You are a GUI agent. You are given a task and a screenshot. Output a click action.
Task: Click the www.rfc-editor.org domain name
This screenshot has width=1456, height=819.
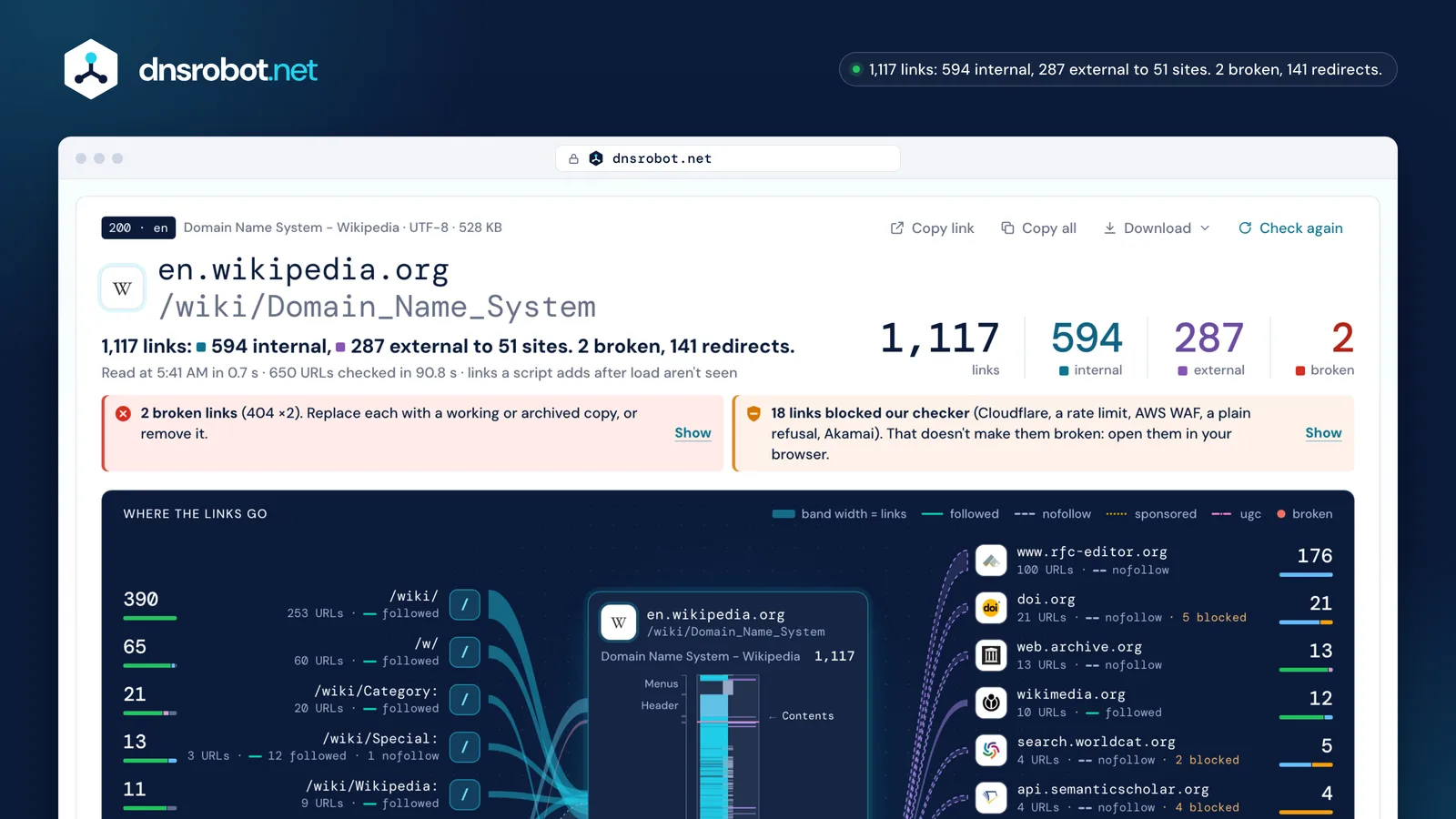(x=1092, y=552)
